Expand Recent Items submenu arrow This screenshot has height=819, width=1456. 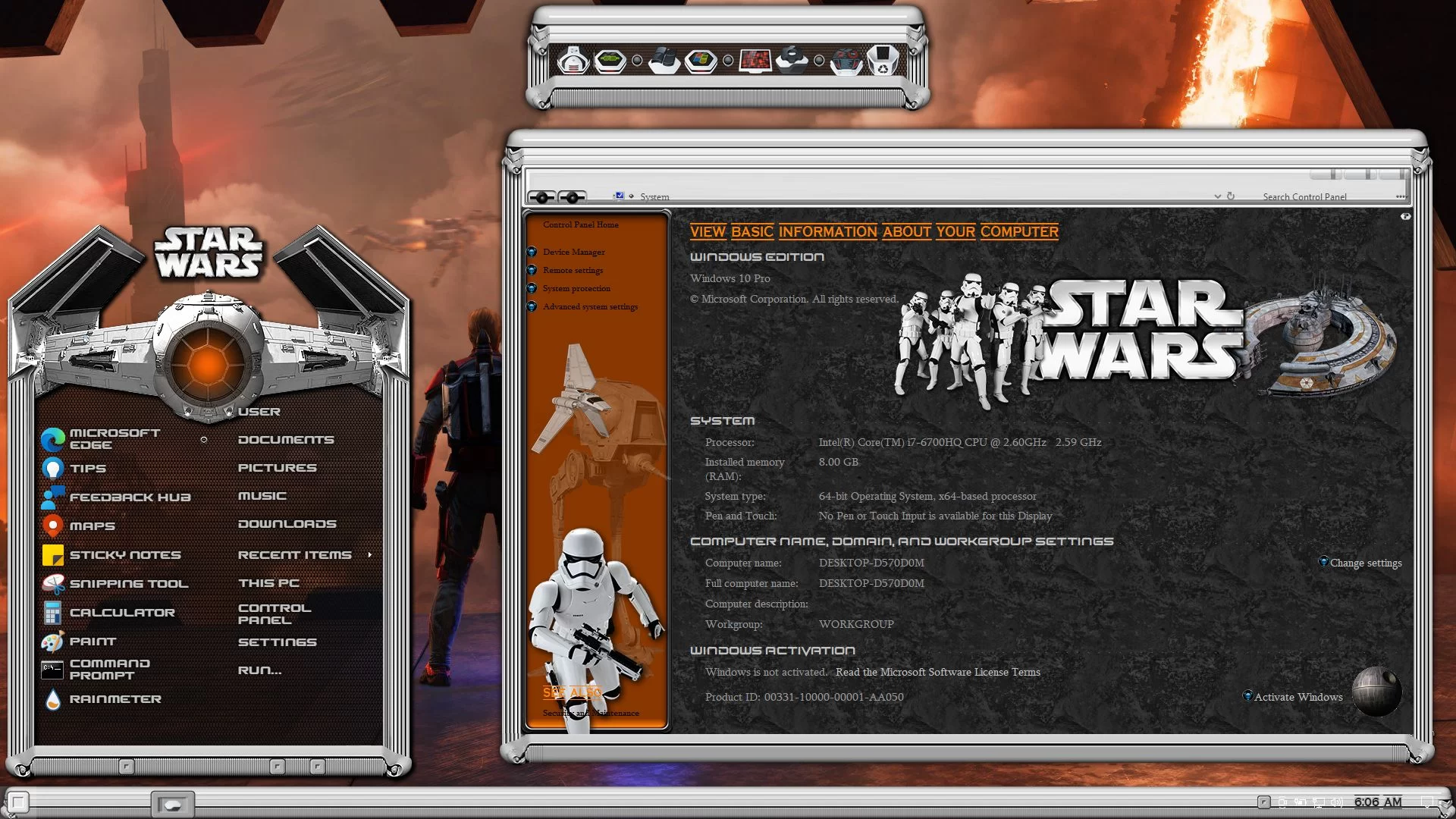click(x=370, y=555)
